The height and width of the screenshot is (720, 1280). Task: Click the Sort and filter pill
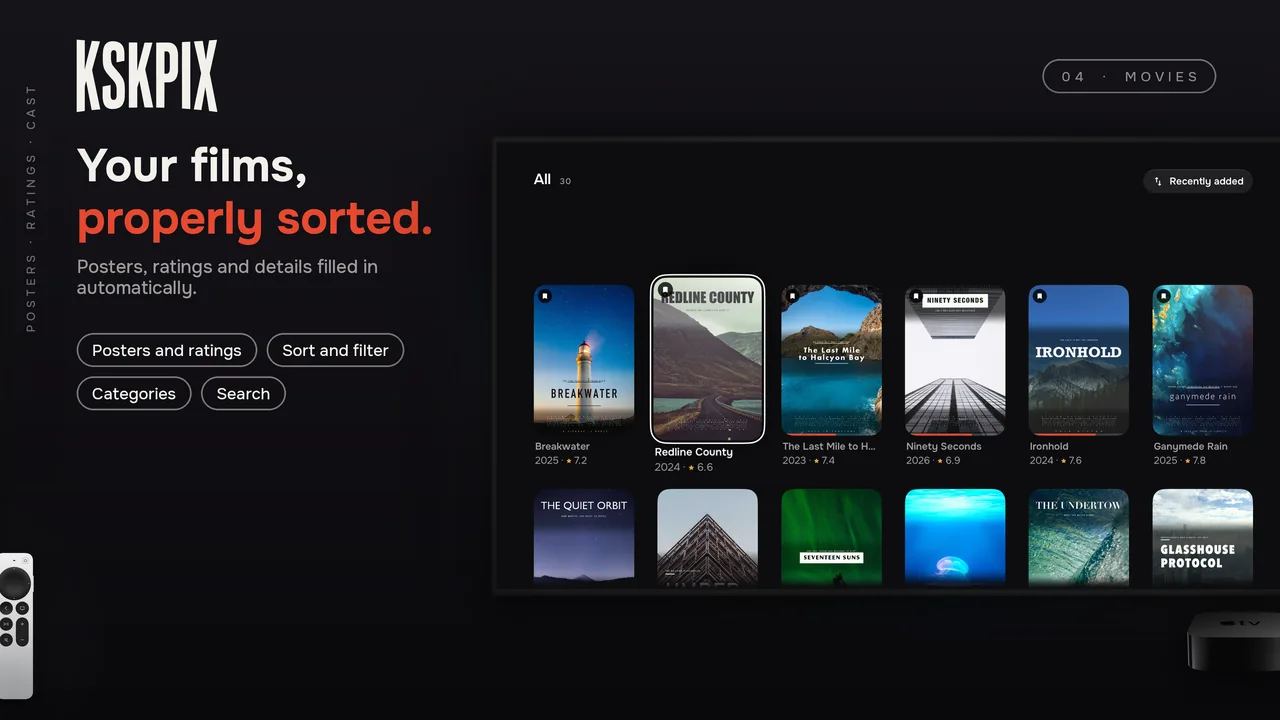click(335, 350)
